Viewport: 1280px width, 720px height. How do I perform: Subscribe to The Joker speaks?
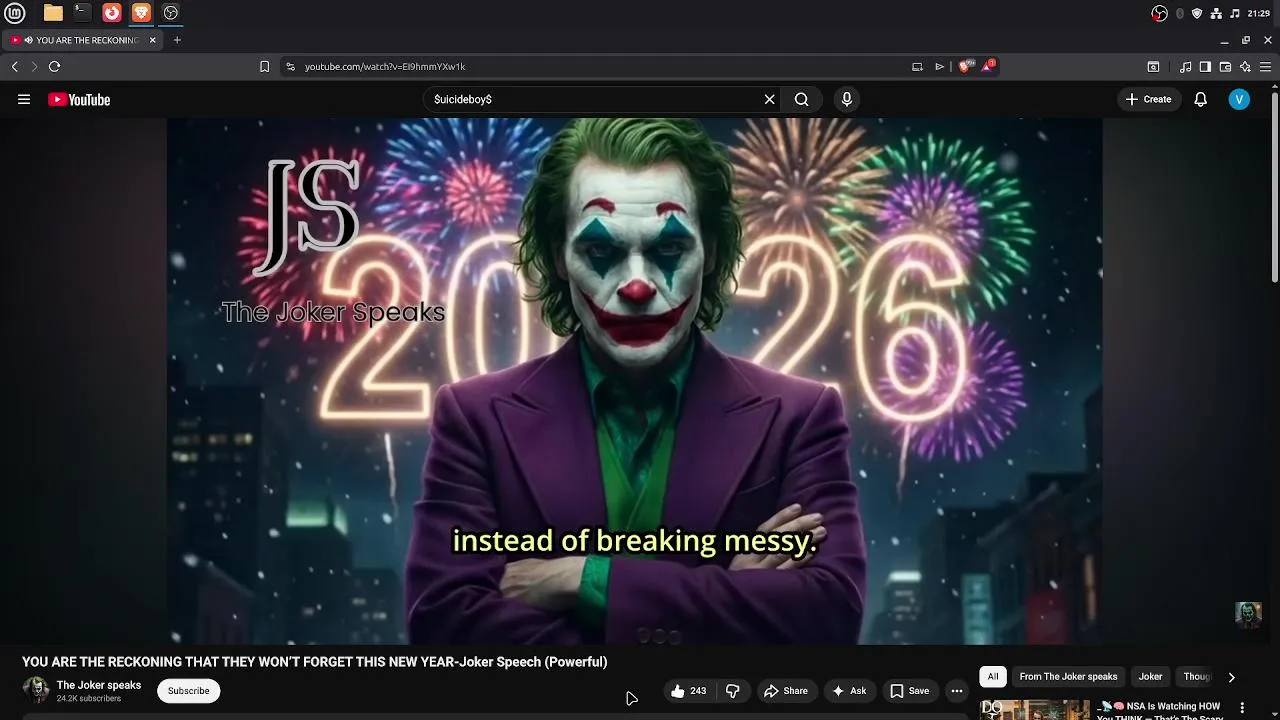tap(189, 691)
